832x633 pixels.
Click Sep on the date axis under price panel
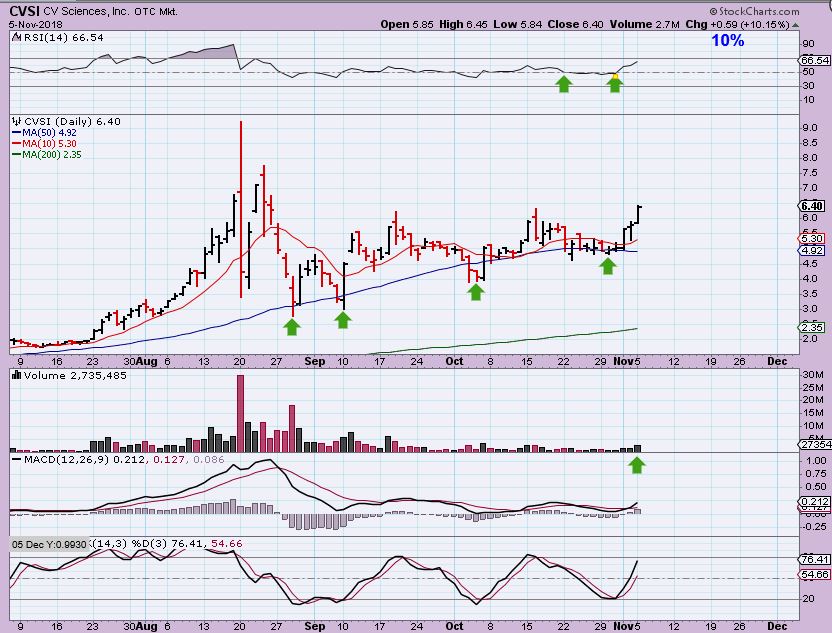(x=315, y=361)
